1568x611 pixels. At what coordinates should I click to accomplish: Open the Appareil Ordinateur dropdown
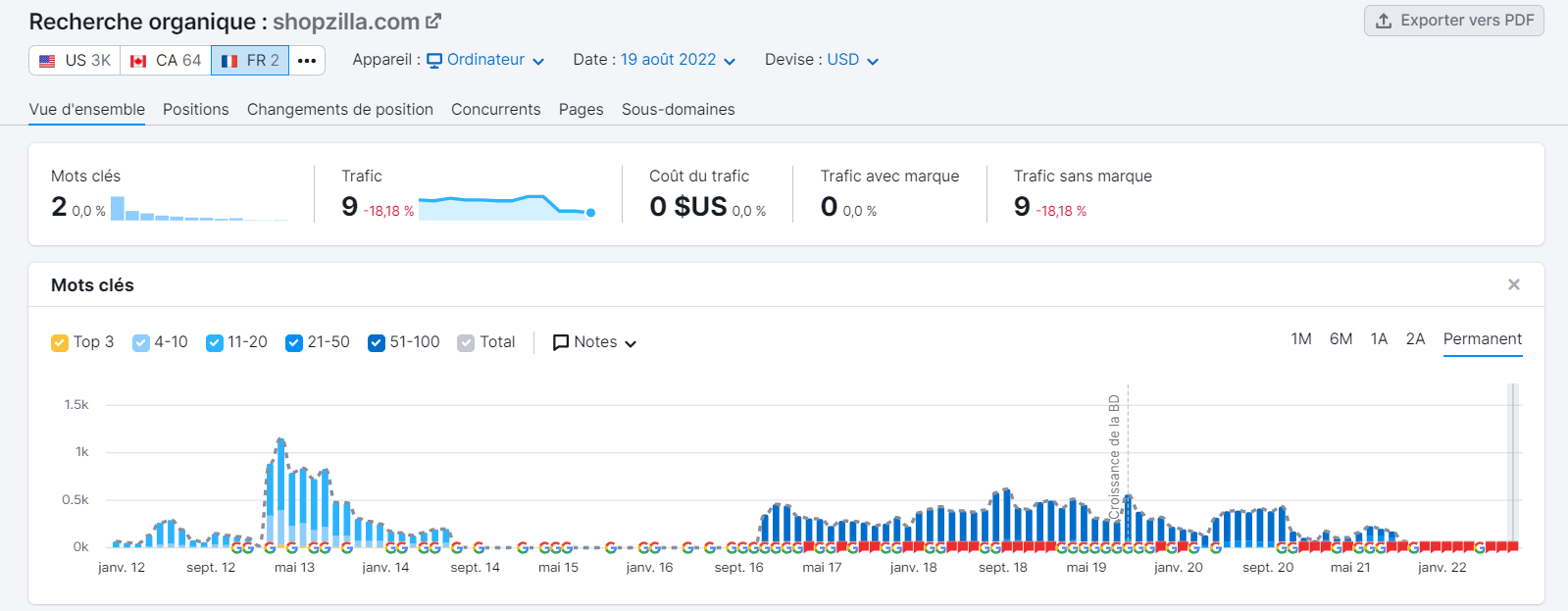click(x=485, y=60)
